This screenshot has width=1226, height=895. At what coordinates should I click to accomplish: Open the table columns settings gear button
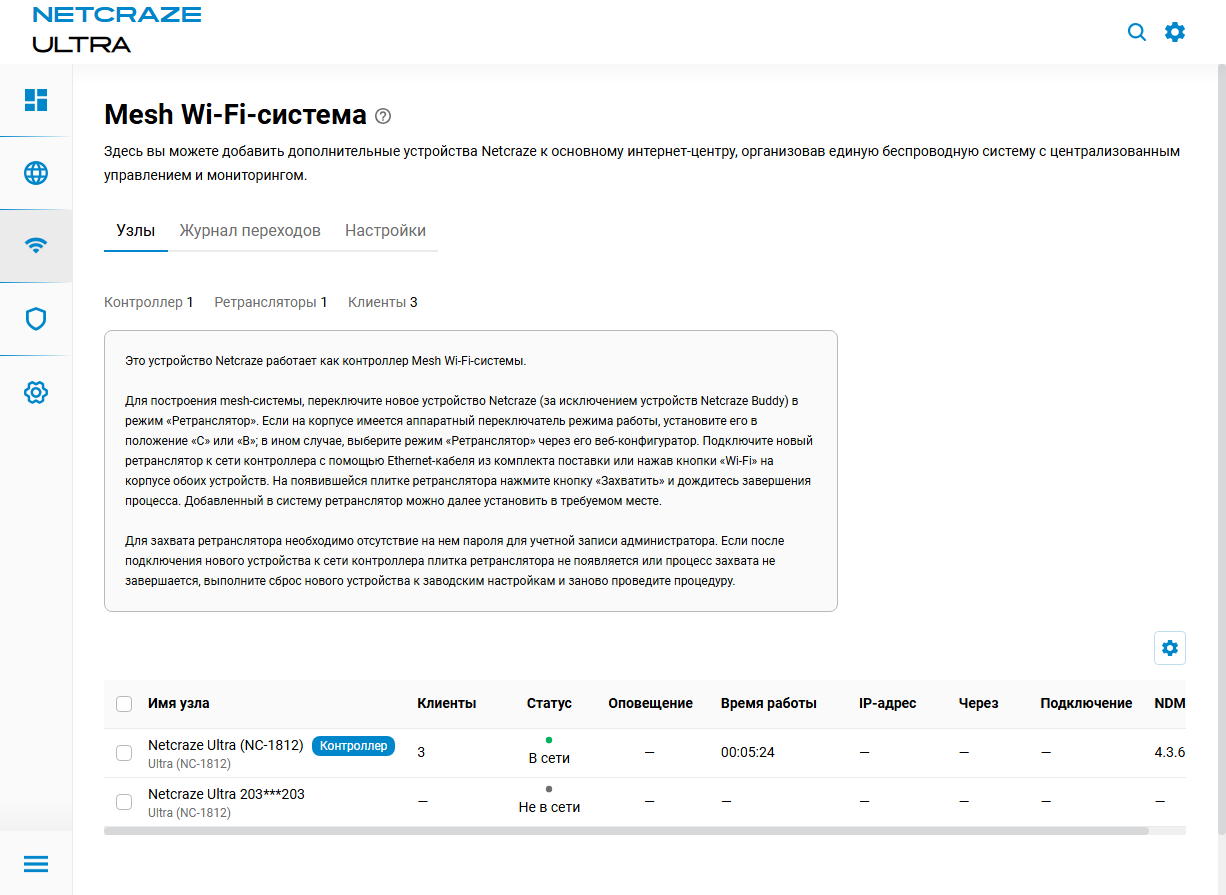(x=1169, y=648)
